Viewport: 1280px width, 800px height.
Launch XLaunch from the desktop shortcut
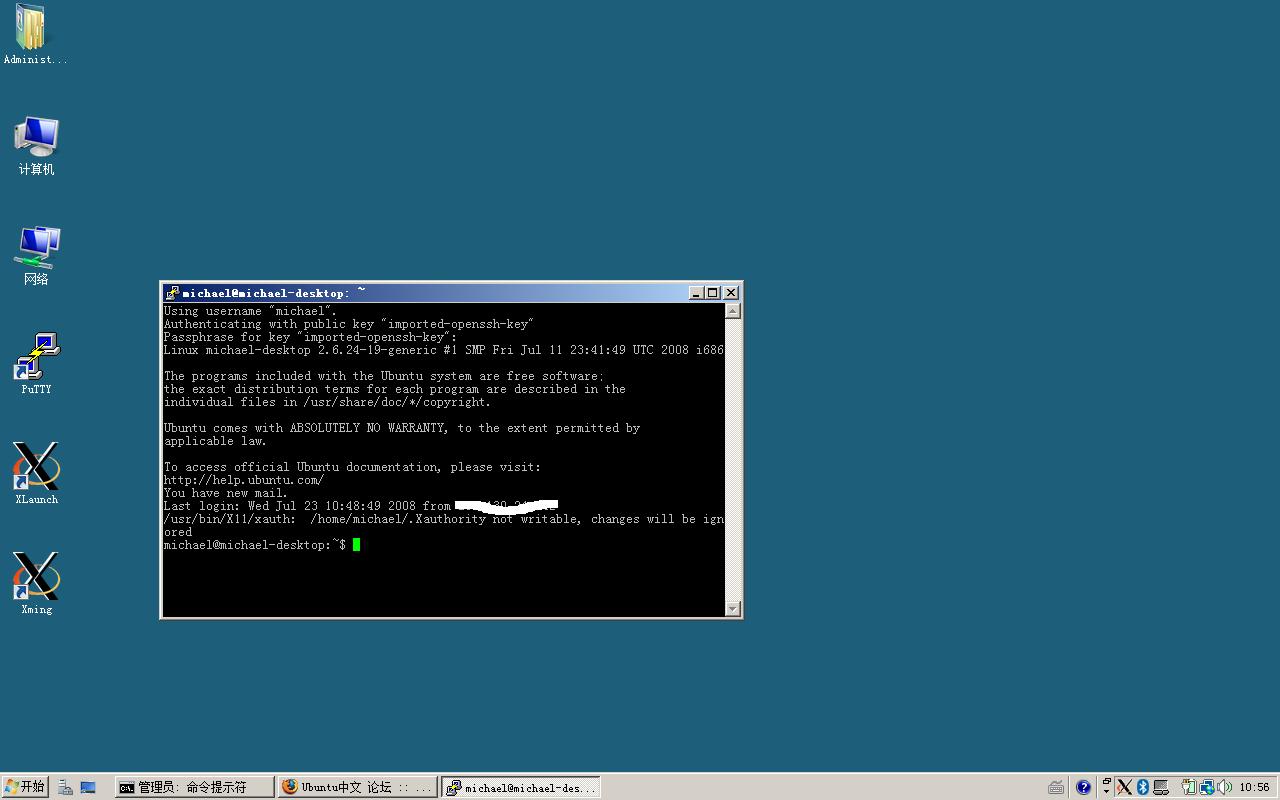[x=36, y=474]
